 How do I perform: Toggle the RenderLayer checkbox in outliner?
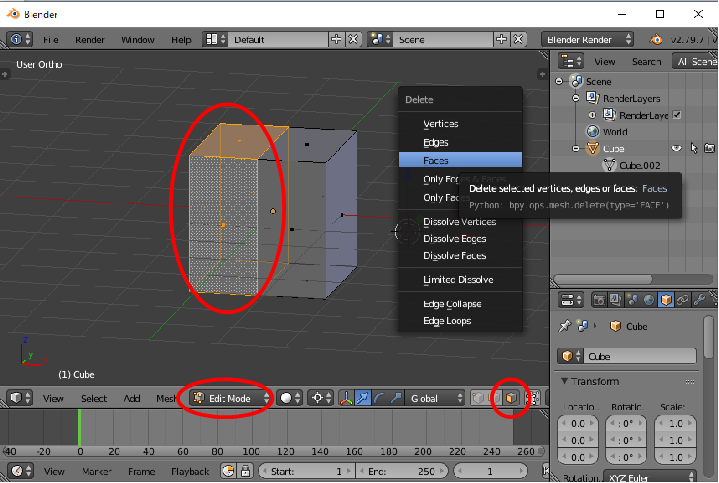677,115
